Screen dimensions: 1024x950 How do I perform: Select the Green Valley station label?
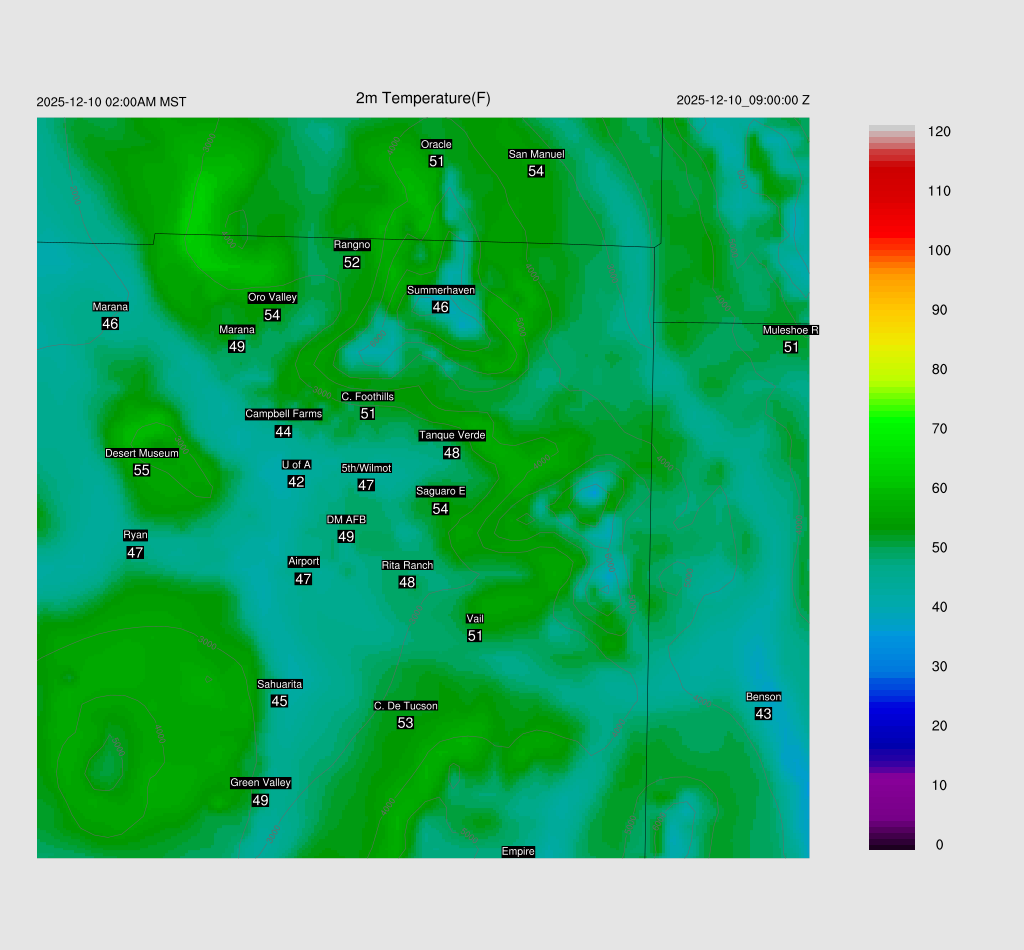point(260,783)
